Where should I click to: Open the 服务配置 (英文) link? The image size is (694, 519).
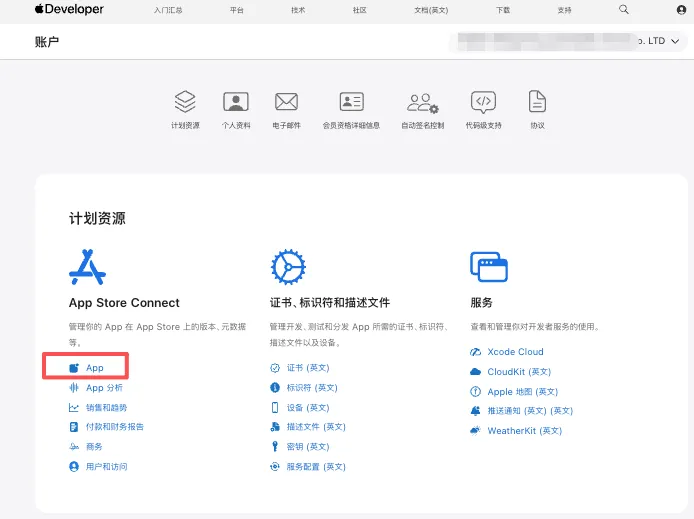point(316,466)
